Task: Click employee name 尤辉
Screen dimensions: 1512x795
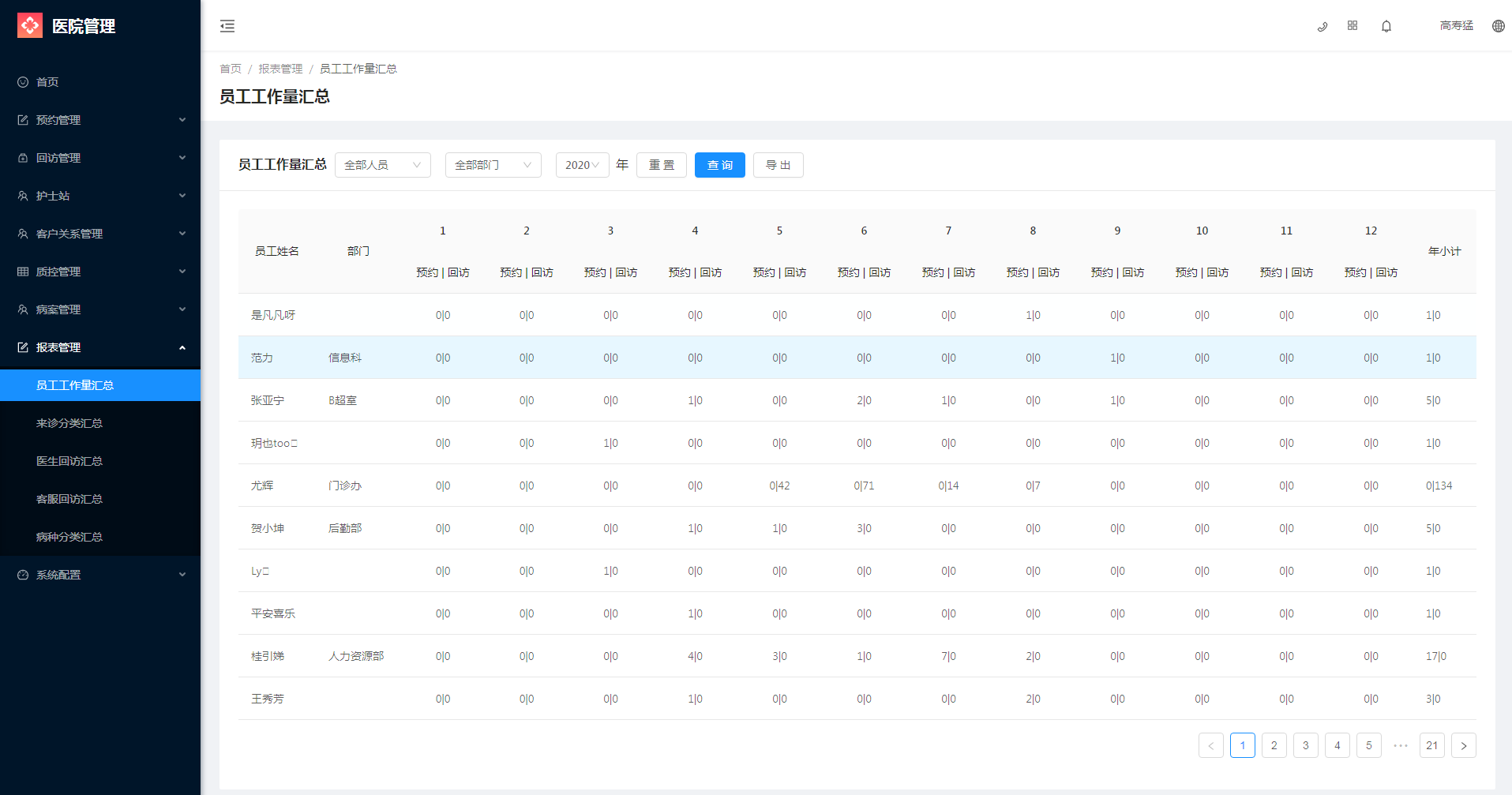Action: tap(262, 486)
